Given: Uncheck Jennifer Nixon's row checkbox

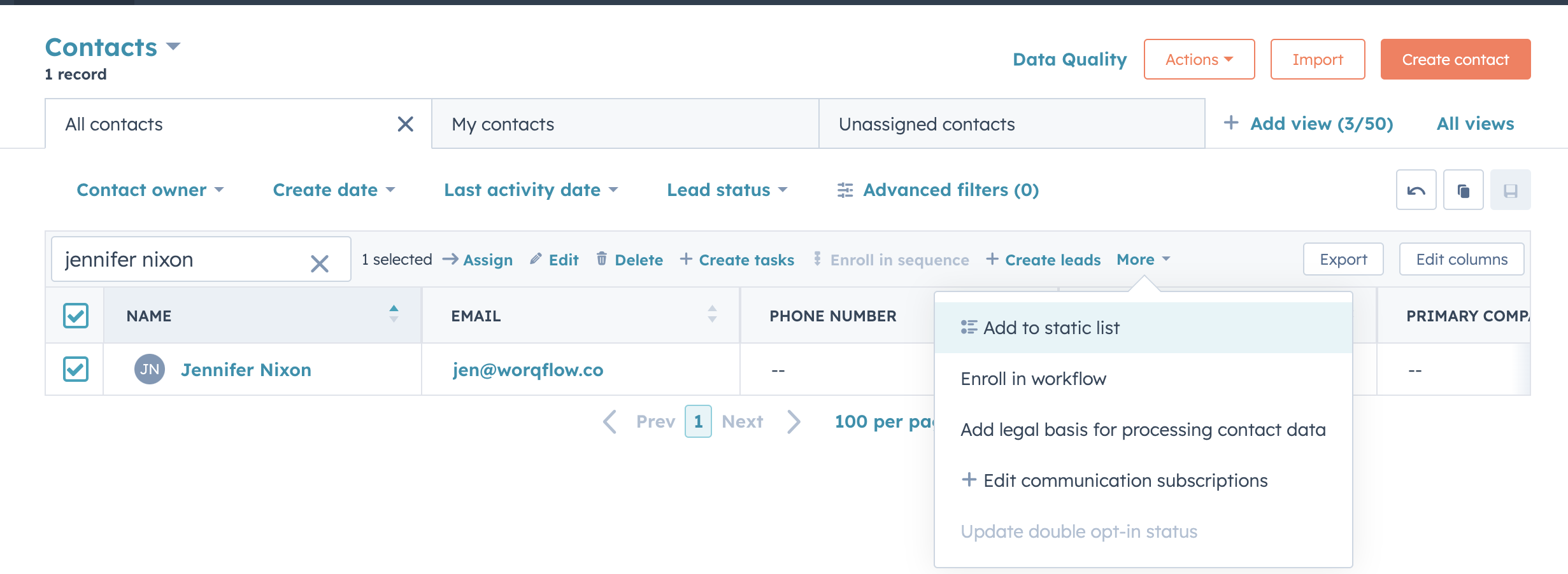Looking at the screenshot, I should tap(75, 369).
